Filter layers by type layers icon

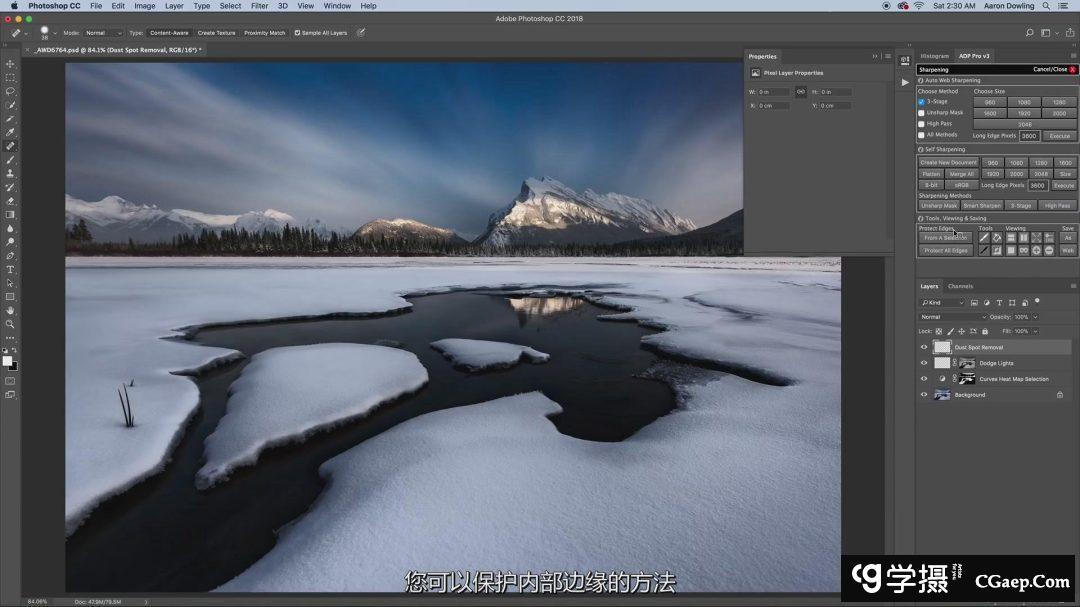point(1000,302)
